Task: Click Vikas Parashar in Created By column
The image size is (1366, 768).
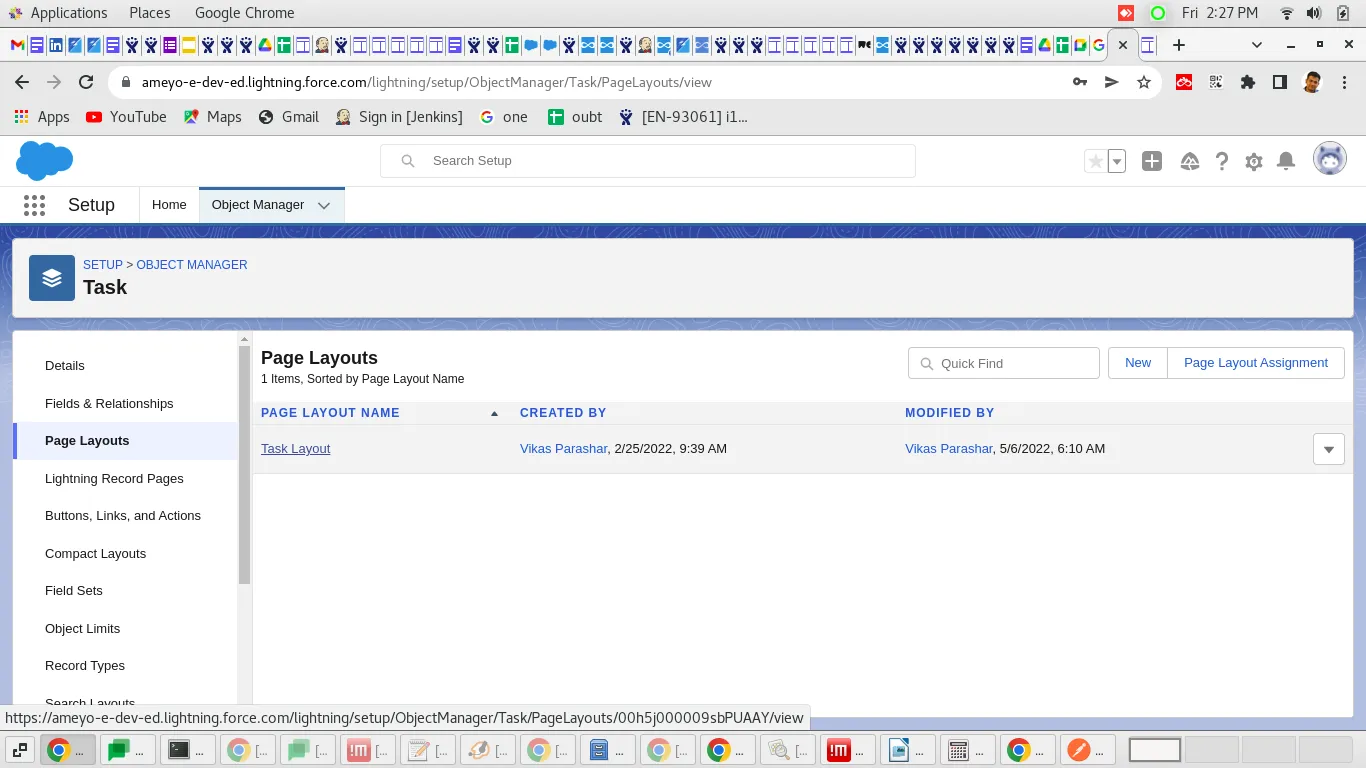Action: click(563, 449)
